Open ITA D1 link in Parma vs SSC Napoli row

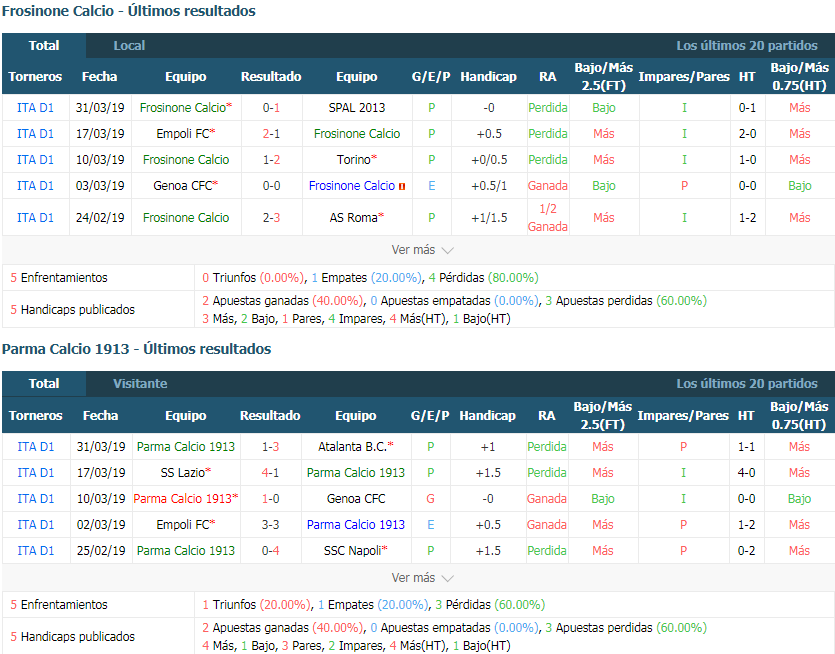click(x=36, y=551)
